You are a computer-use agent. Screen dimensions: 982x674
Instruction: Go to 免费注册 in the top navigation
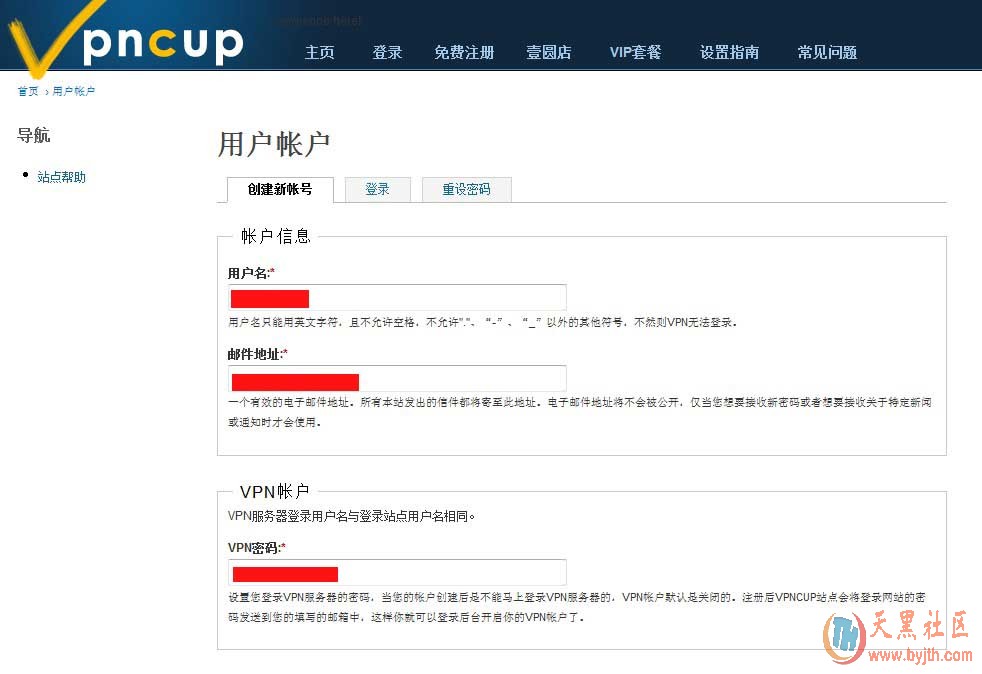click(464, 52)
